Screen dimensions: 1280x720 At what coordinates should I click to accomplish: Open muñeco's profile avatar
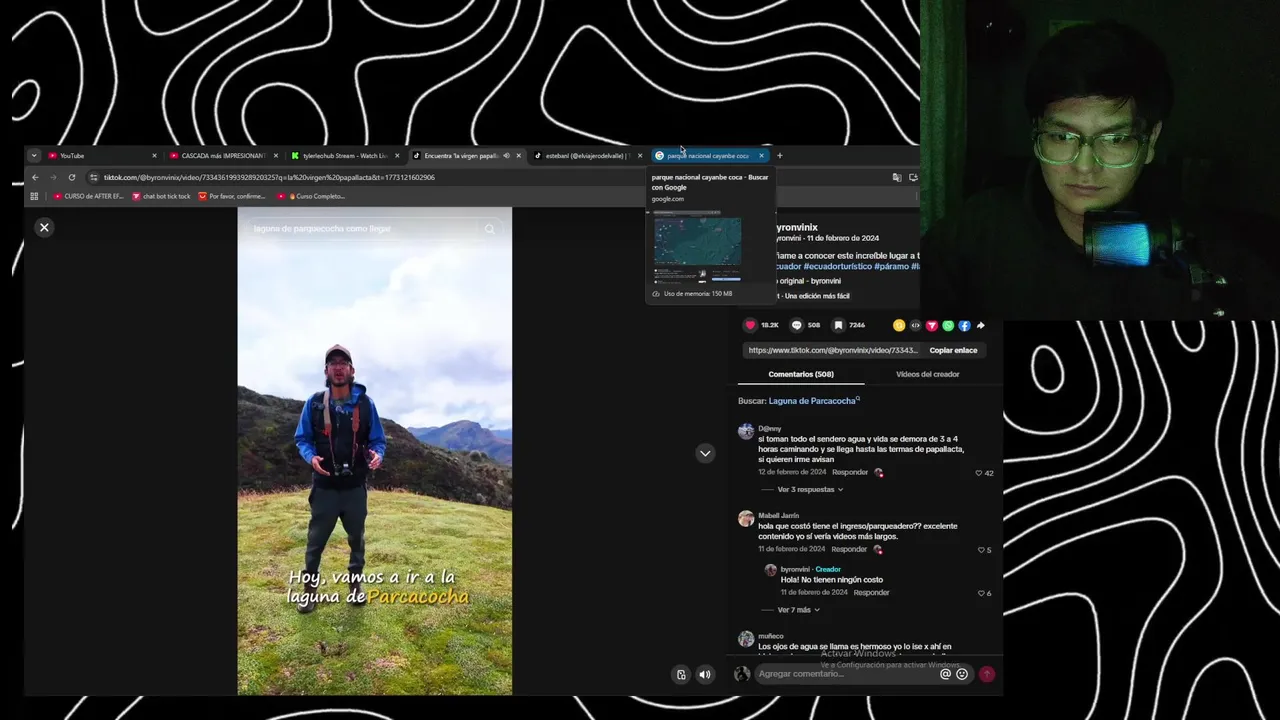point(746,639)
